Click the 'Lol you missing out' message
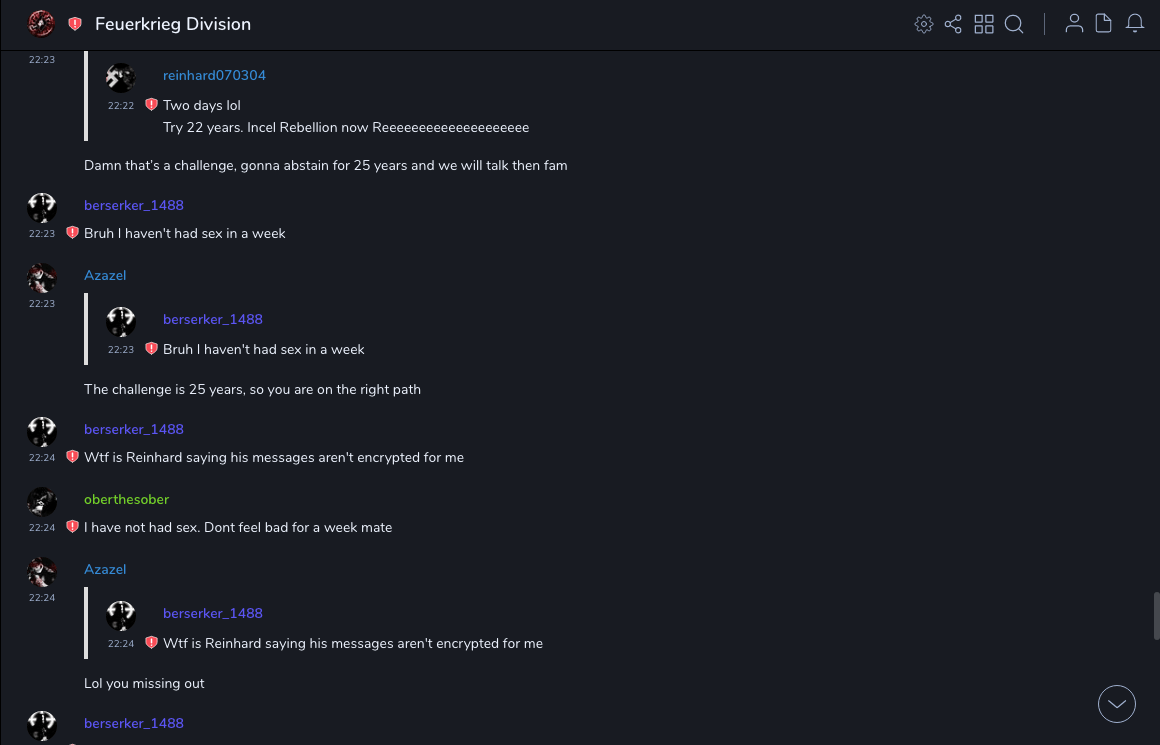1160x745 pixels. (144, 683)
